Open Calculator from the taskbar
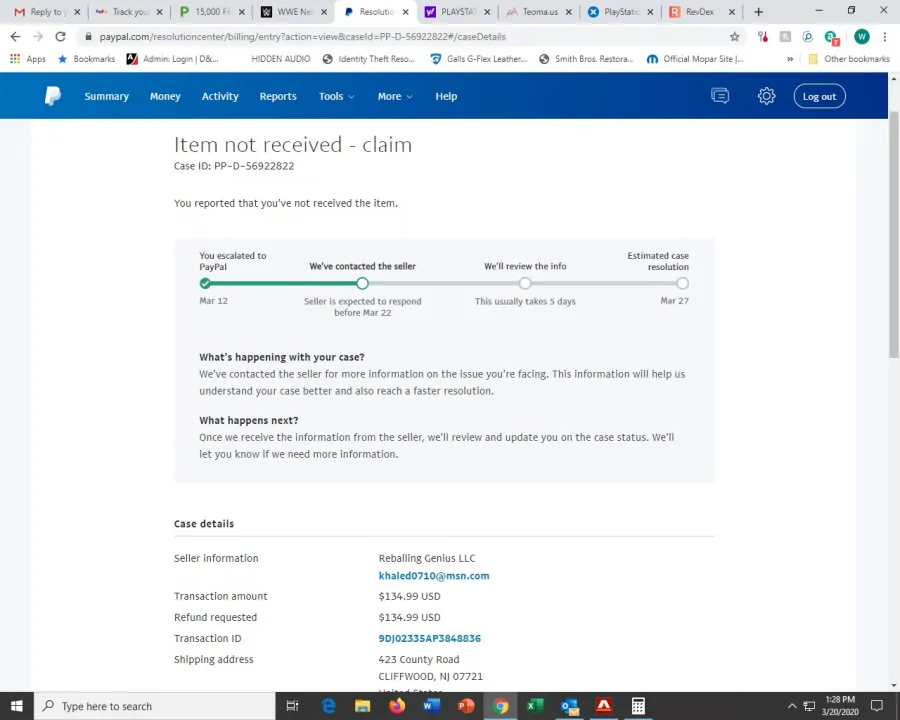The height and width of the screenshot is (720, 900). point(638,706)
